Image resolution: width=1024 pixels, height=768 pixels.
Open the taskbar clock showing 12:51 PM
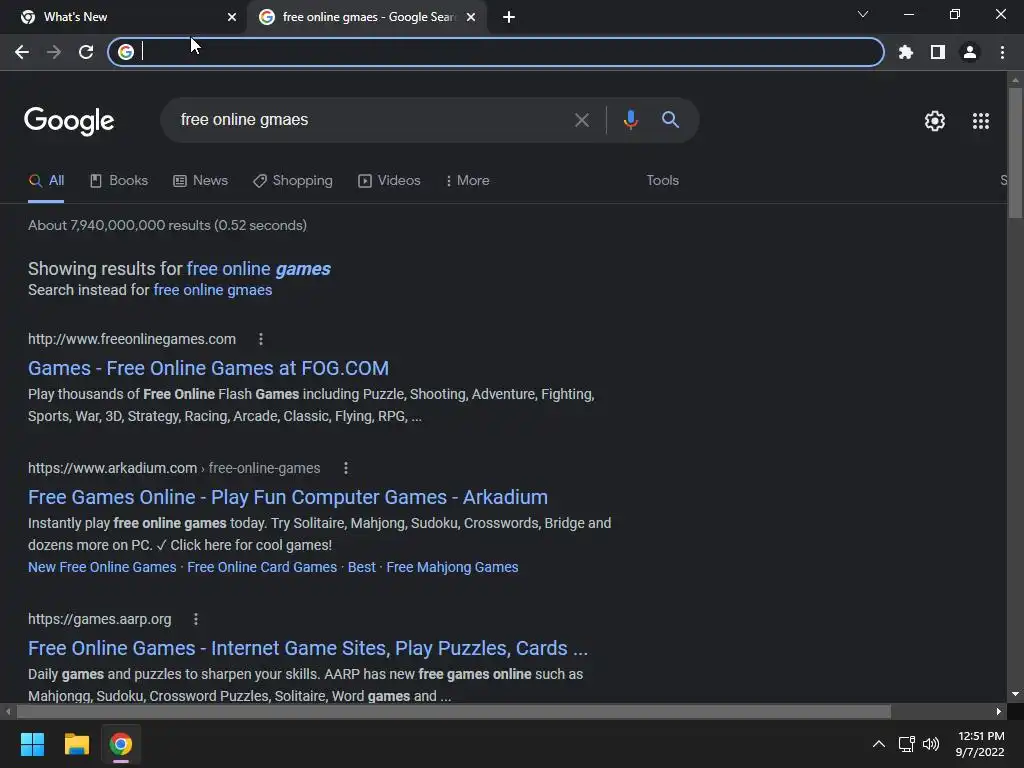pyautogui.click(x=980, y=744)
